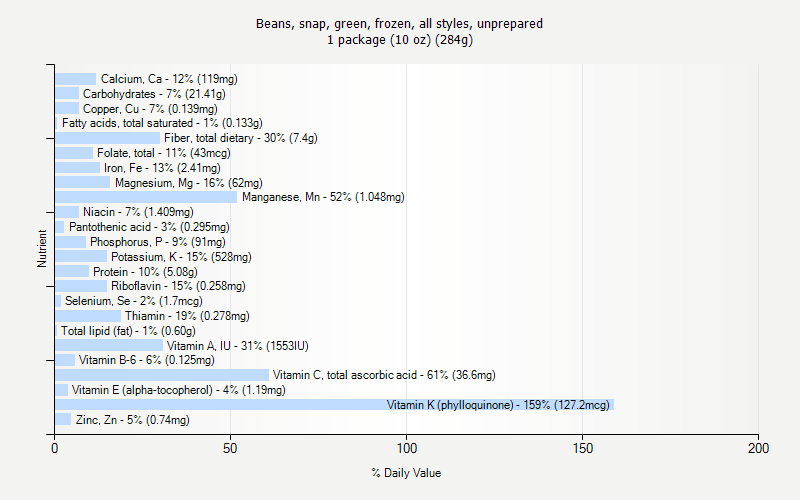Click the Vitamin A, IU - 31% label

(x=238, y=346)
